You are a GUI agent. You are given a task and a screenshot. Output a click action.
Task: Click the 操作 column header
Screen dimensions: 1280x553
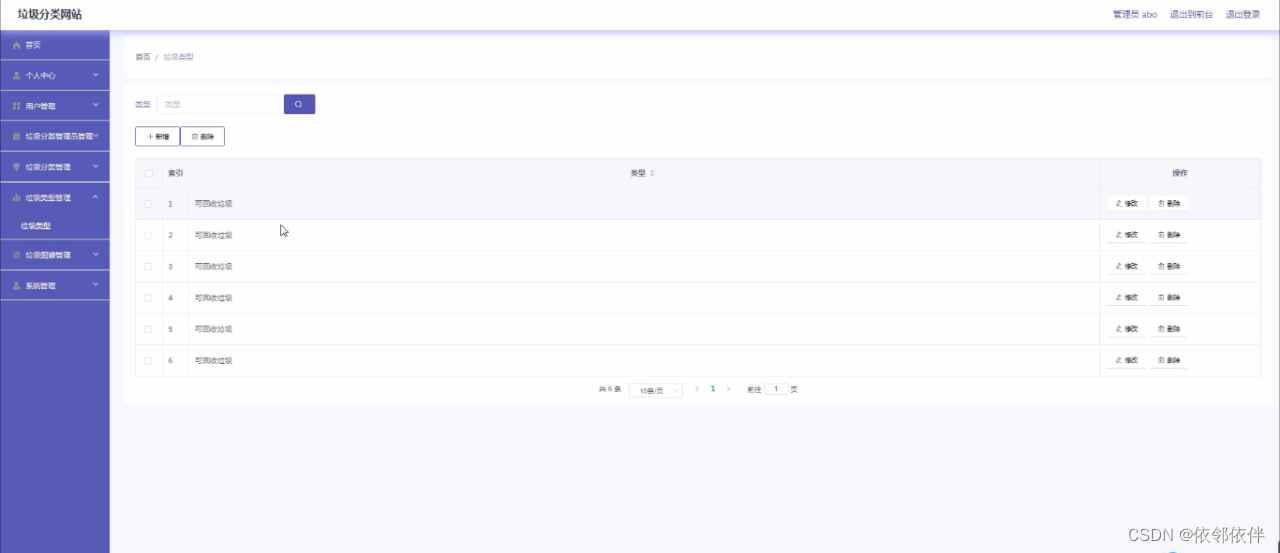click(x=1180, y=173)
